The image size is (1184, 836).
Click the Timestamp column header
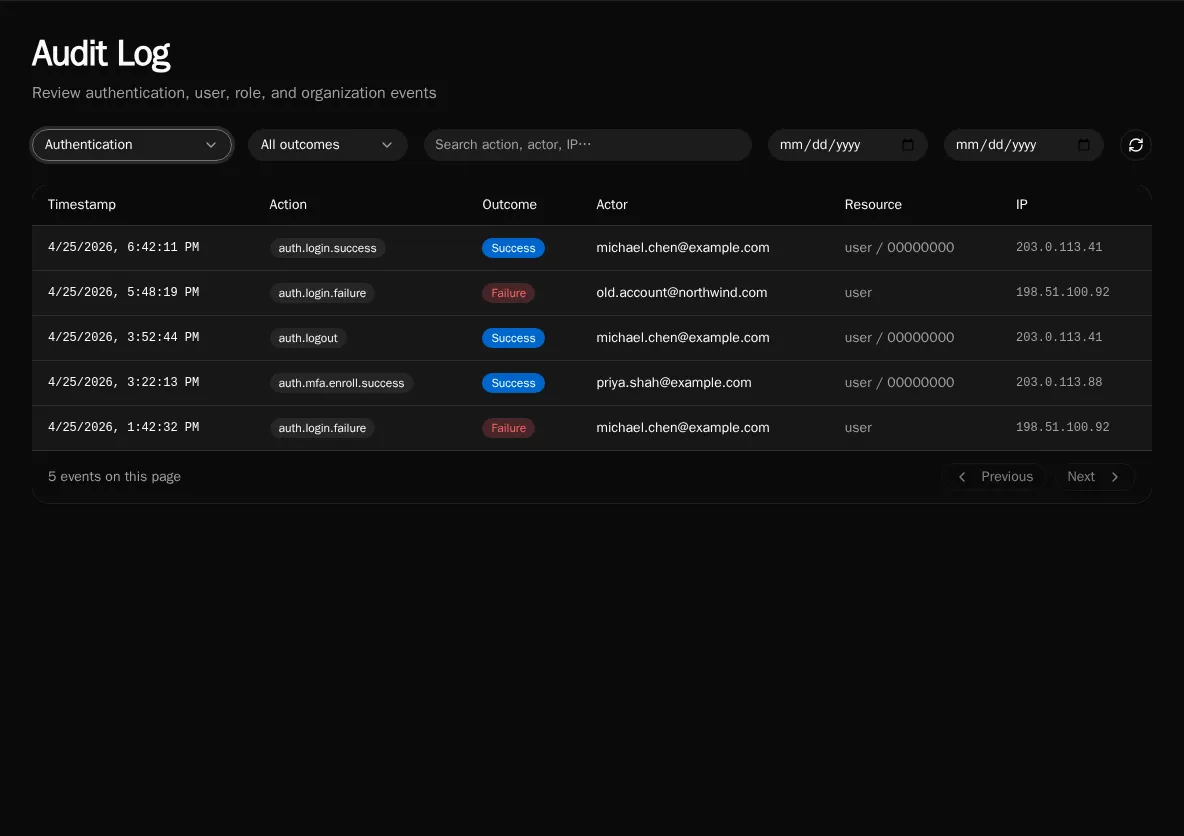(x=82, y=205)
